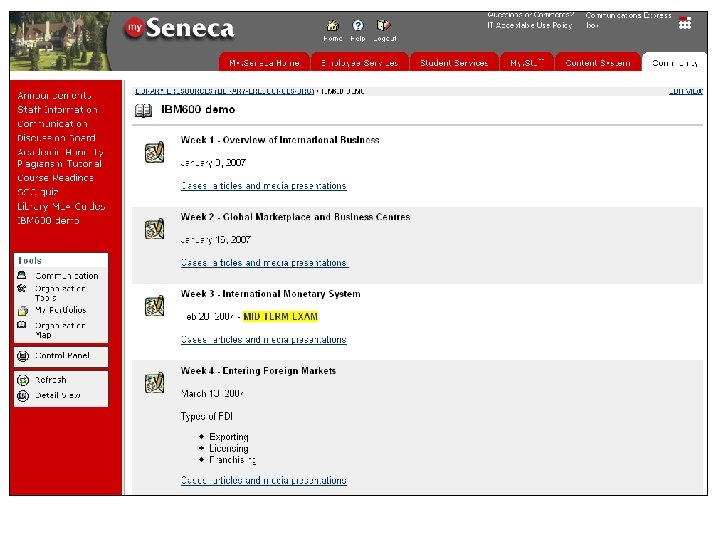Open the Week 4 content item icon
Viewport: 720px width, 540px height.
(x=155, y=382)
